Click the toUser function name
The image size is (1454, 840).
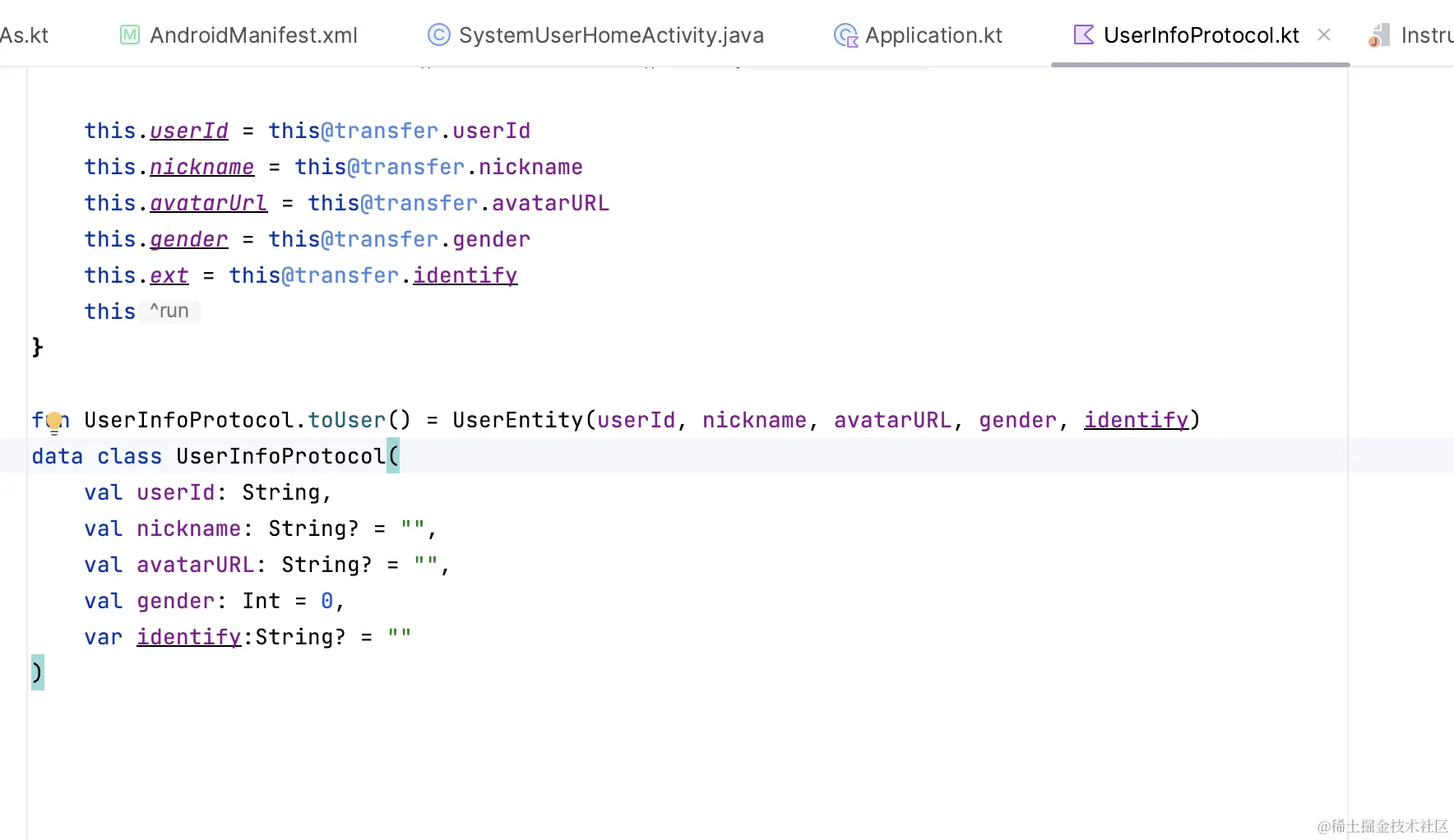point(346,420)
